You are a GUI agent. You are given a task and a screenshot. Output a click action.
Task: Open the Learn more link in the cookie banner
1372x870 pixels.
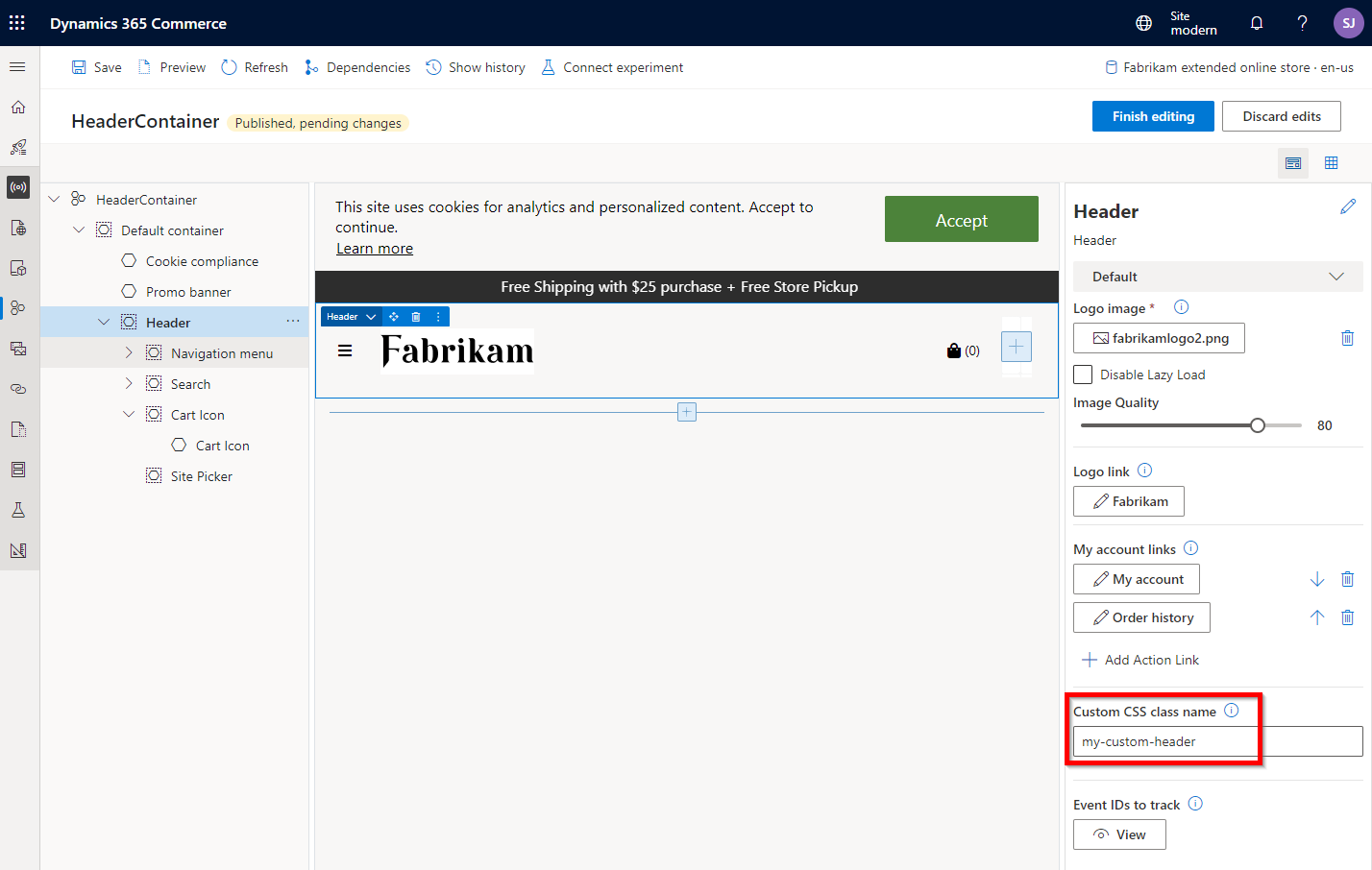click(x=374, y=248)
